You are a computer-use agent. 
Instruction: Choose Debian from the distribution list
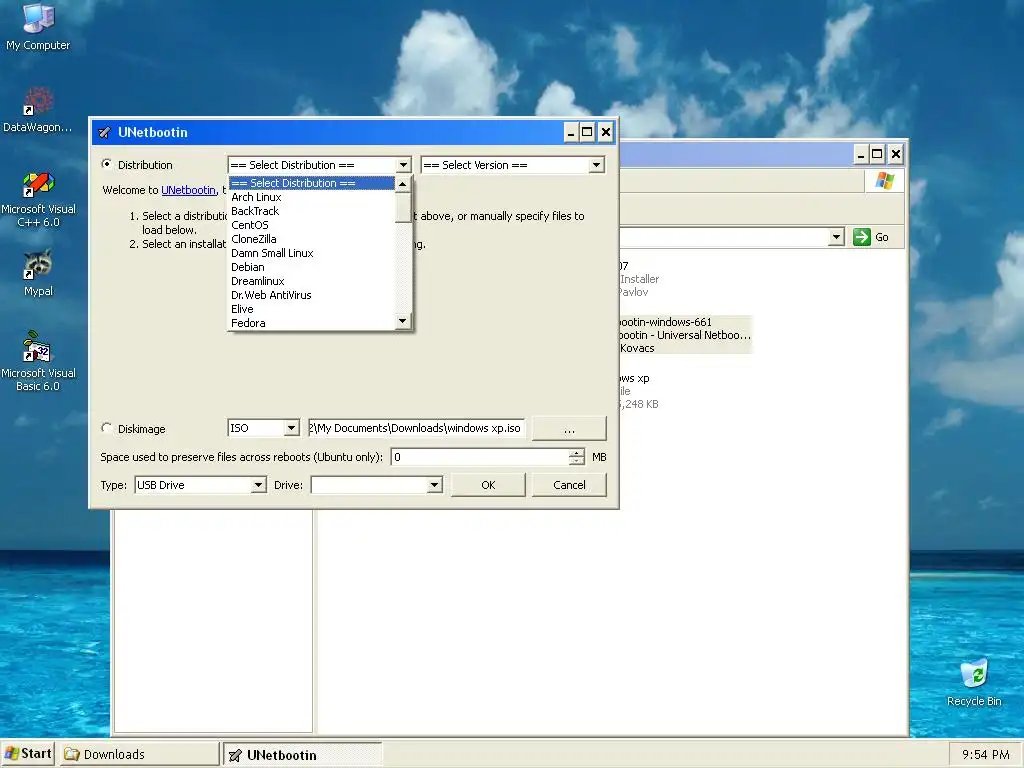(312, 267)
